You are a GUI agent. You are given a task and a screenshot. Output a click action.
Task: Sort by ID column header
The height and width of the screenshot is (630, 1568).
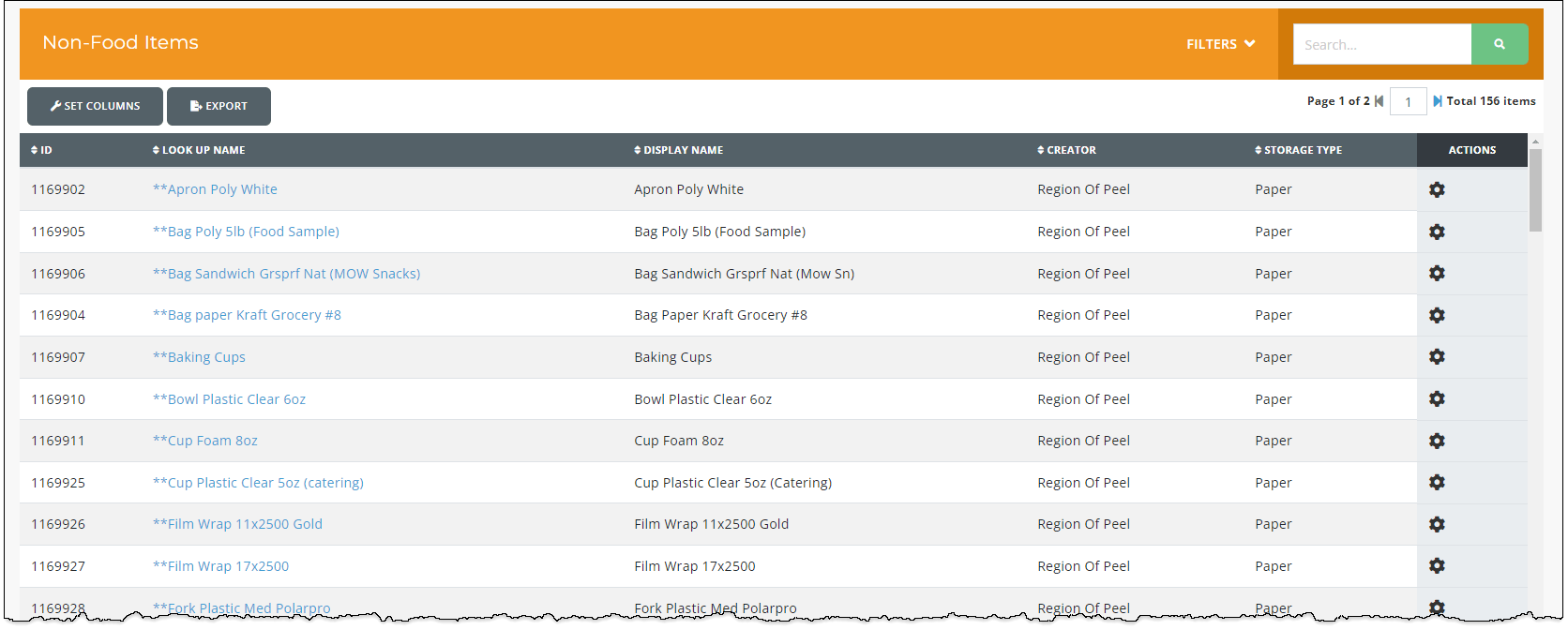coord(41,150)
